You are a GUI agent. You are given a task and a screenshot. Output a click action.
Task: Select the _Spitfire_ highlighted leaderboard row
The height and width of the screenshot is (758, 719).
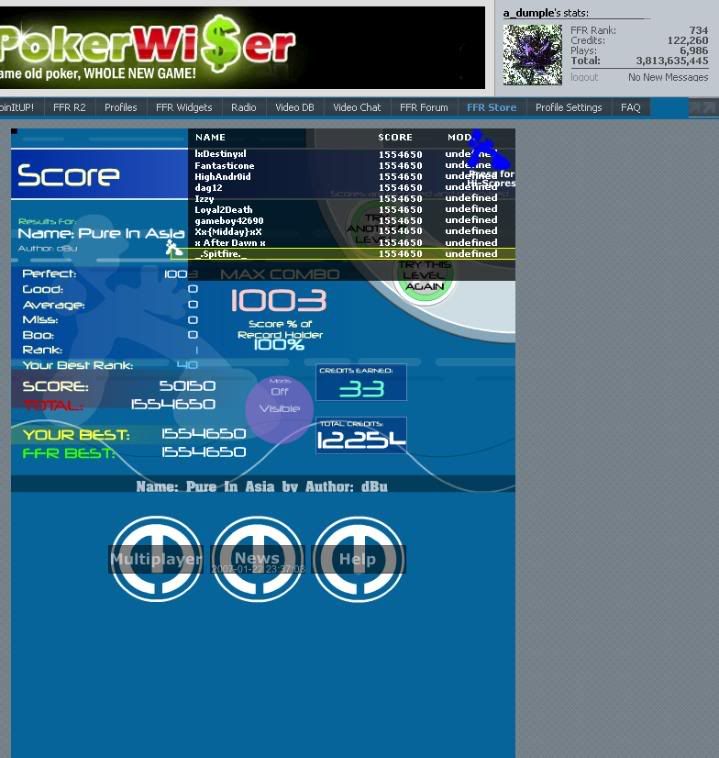(x=352, y=254)
